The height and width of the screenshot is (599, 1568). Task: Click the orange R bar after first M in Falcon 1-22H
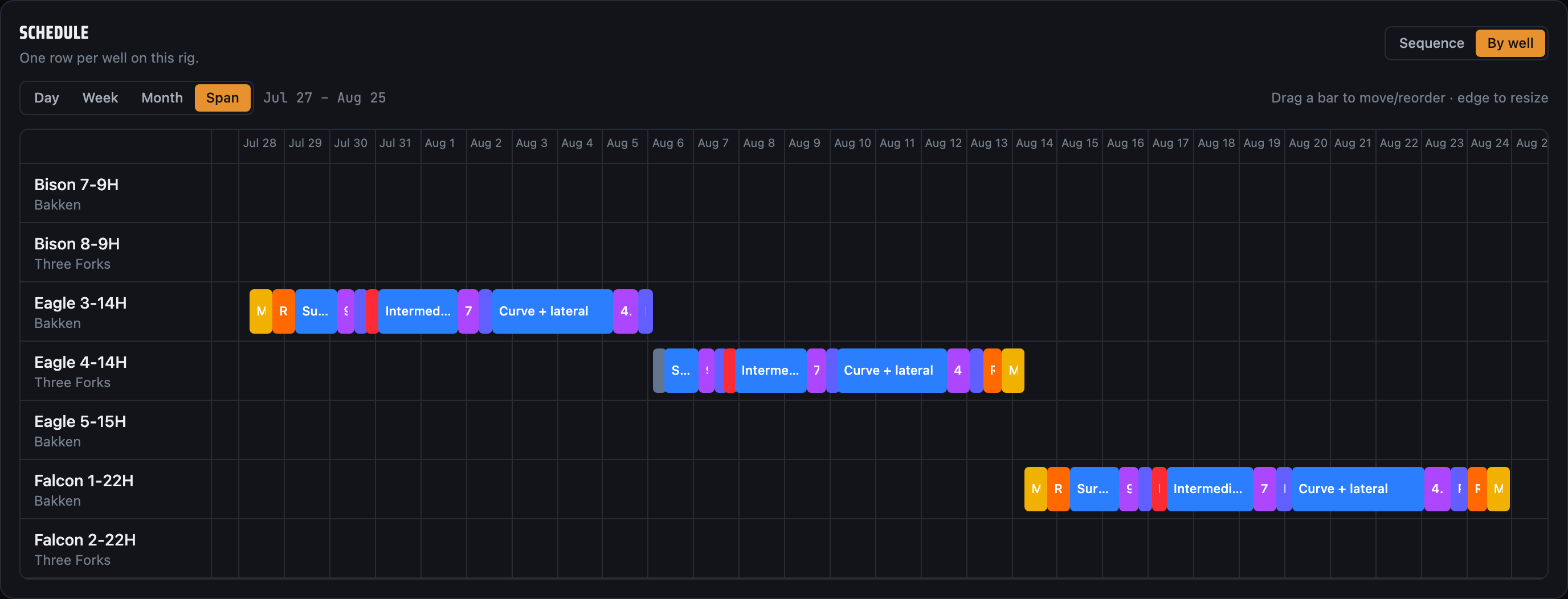coord(1059,489)
